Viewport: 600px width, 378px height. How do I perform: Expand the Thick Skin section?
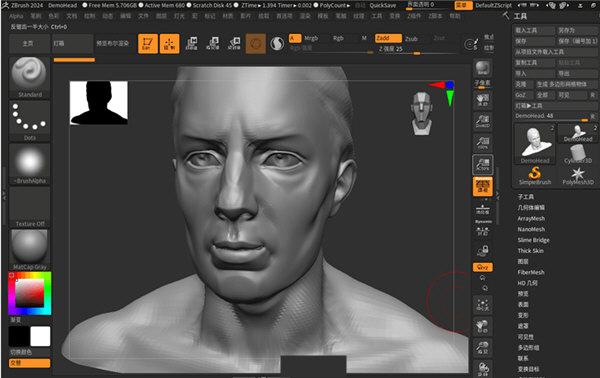[530, 251]
